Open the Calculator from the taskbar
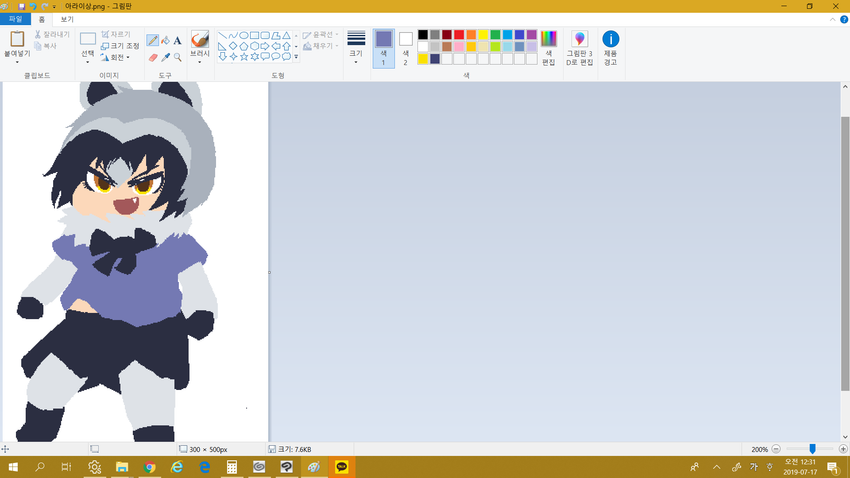This screenshot has height=478, width=850. [x=231, y=467]
